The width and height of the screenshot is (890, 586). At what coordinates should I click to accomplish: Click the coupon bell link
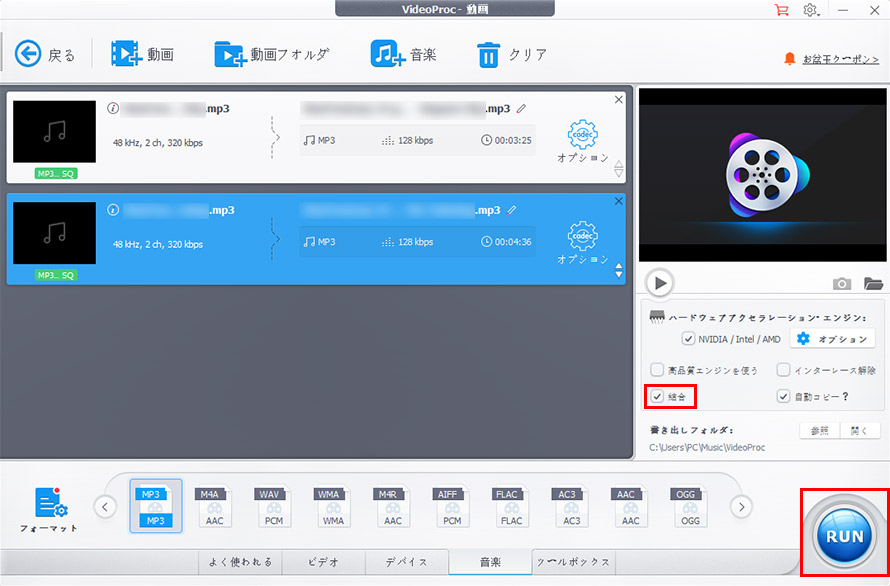click(832, 59)
